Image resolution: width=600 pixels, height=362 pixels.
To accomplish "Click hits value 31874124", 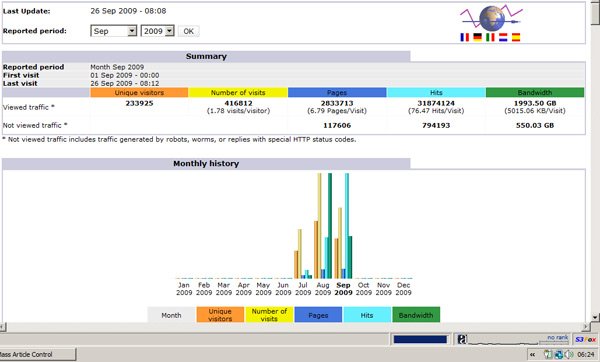I will (436, 103).
